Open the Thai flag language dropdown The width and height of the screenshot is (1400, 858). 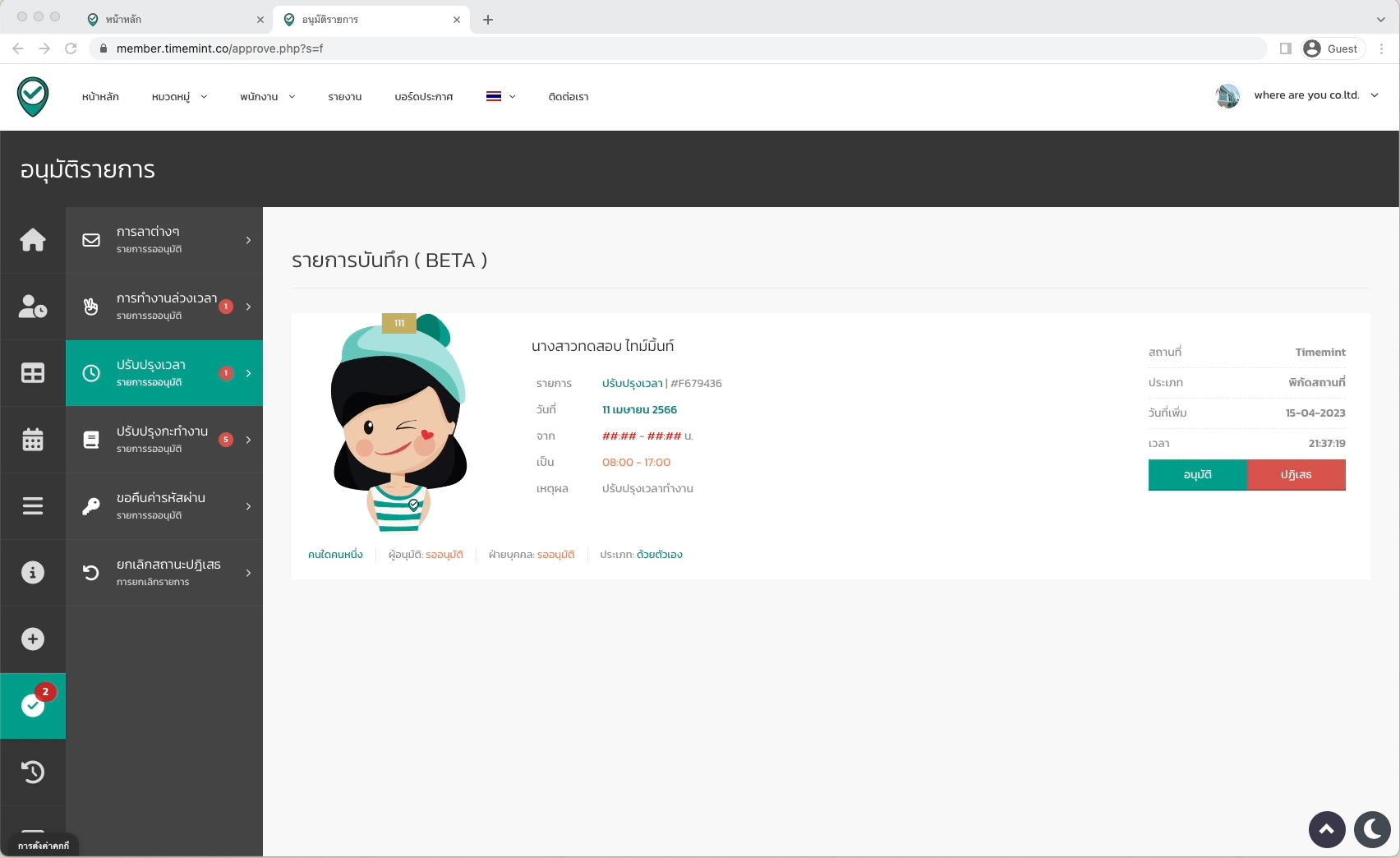click(x=500, y=97)
